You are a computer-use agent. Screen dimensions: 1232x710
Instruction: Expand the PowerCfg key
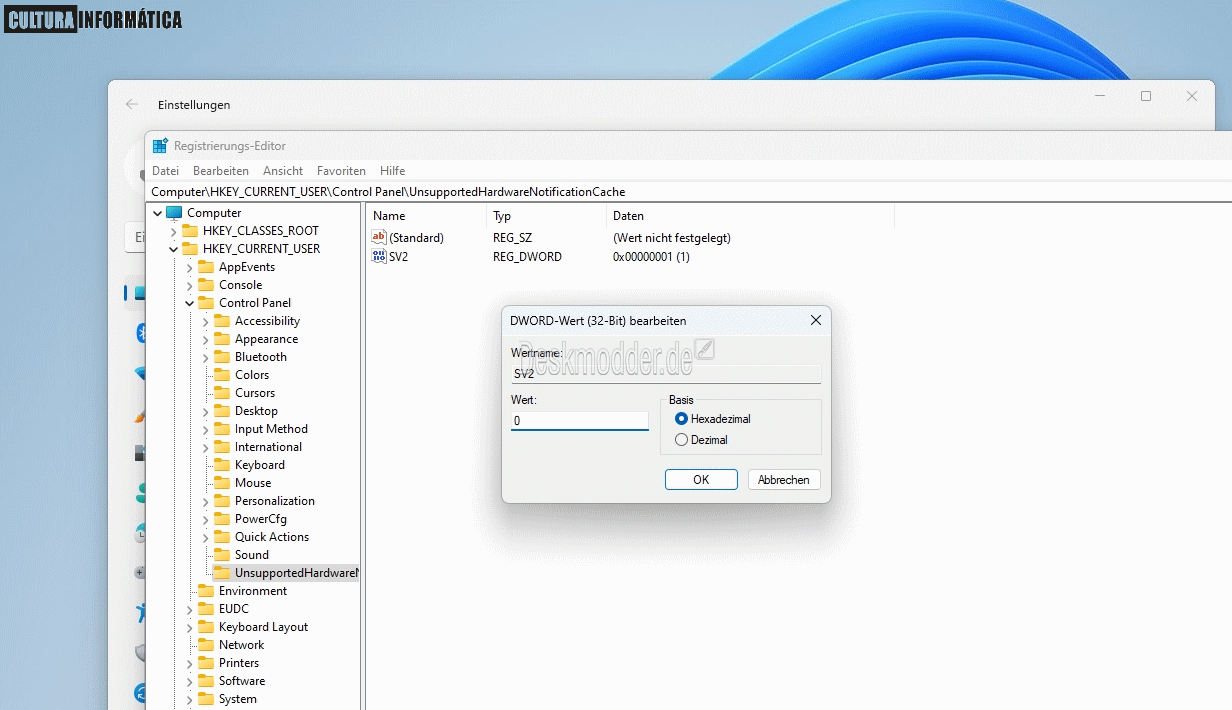(x=205, y=519)
